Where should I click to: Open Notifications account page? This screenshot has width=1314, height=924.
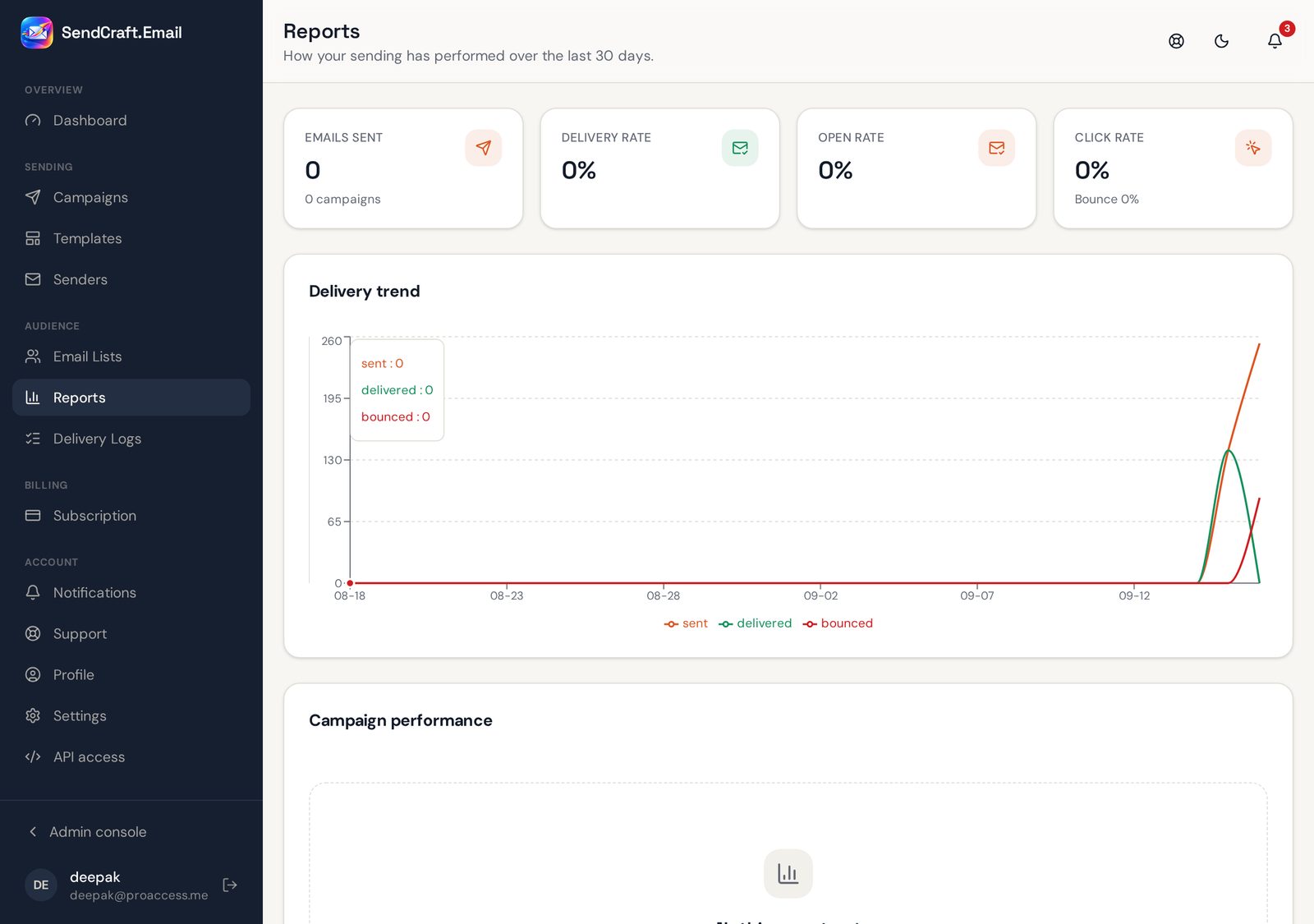pos(131,592)
